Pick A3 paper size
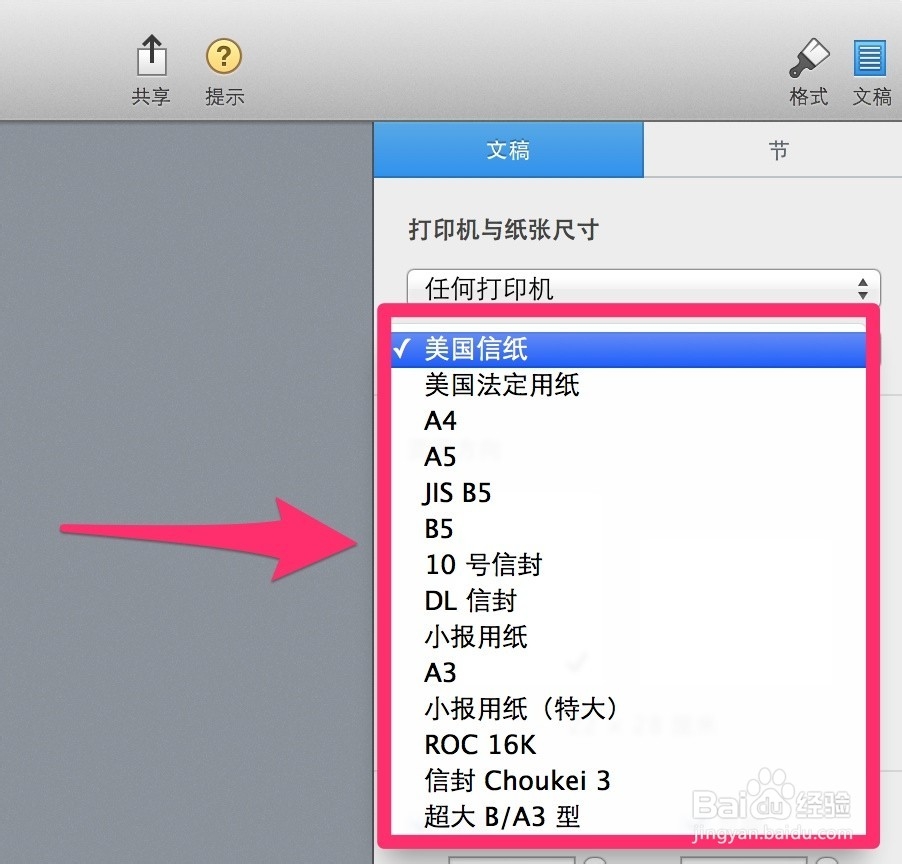 (x=628, y=672)
